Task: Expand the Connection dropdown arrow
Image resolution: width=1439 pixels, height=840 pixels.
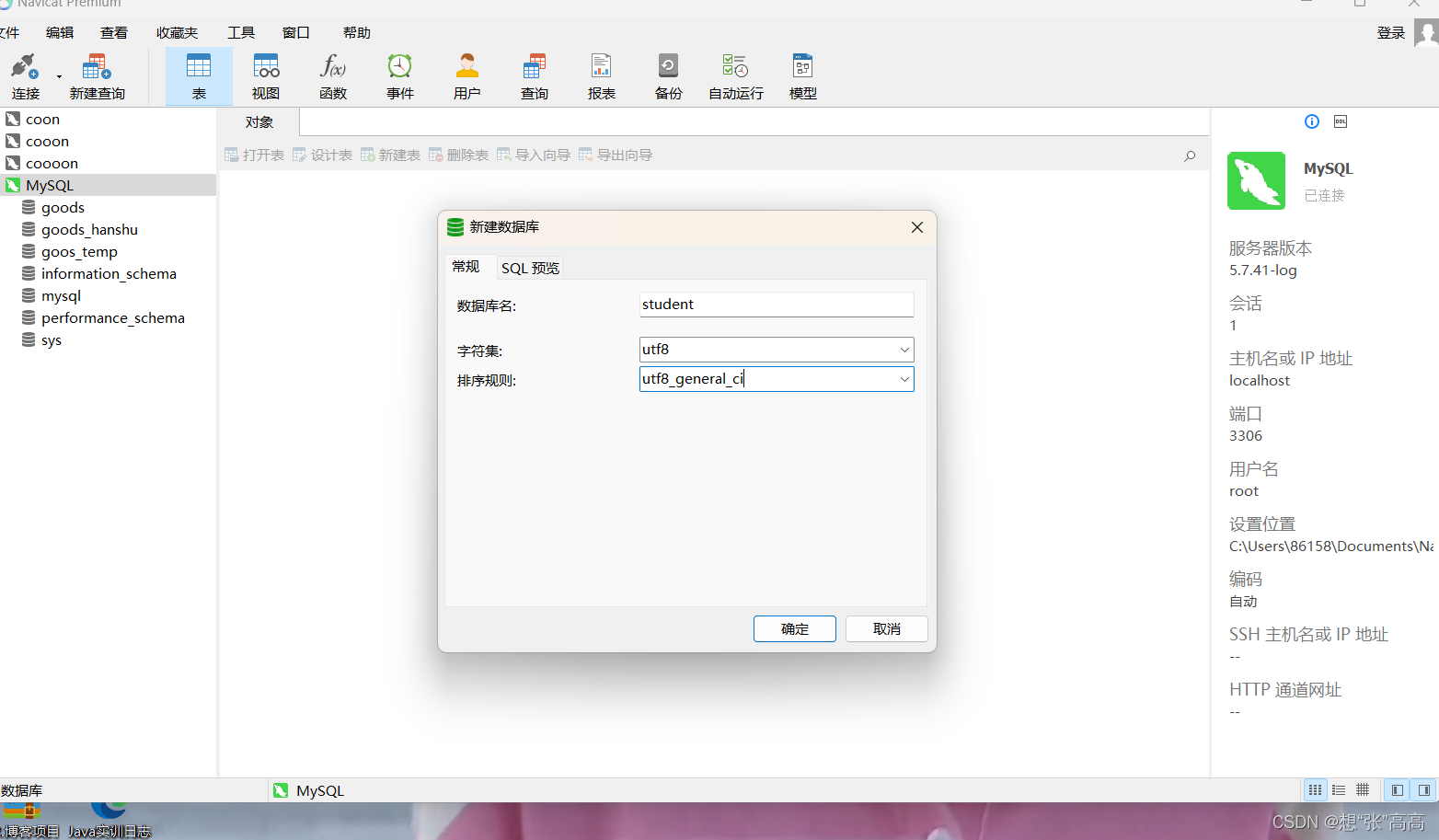Action: click(x=59, y=76)
